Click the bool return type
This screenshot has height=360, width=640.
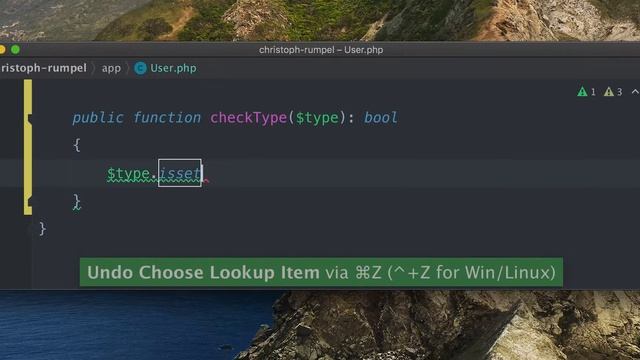[x=380, y=118]
